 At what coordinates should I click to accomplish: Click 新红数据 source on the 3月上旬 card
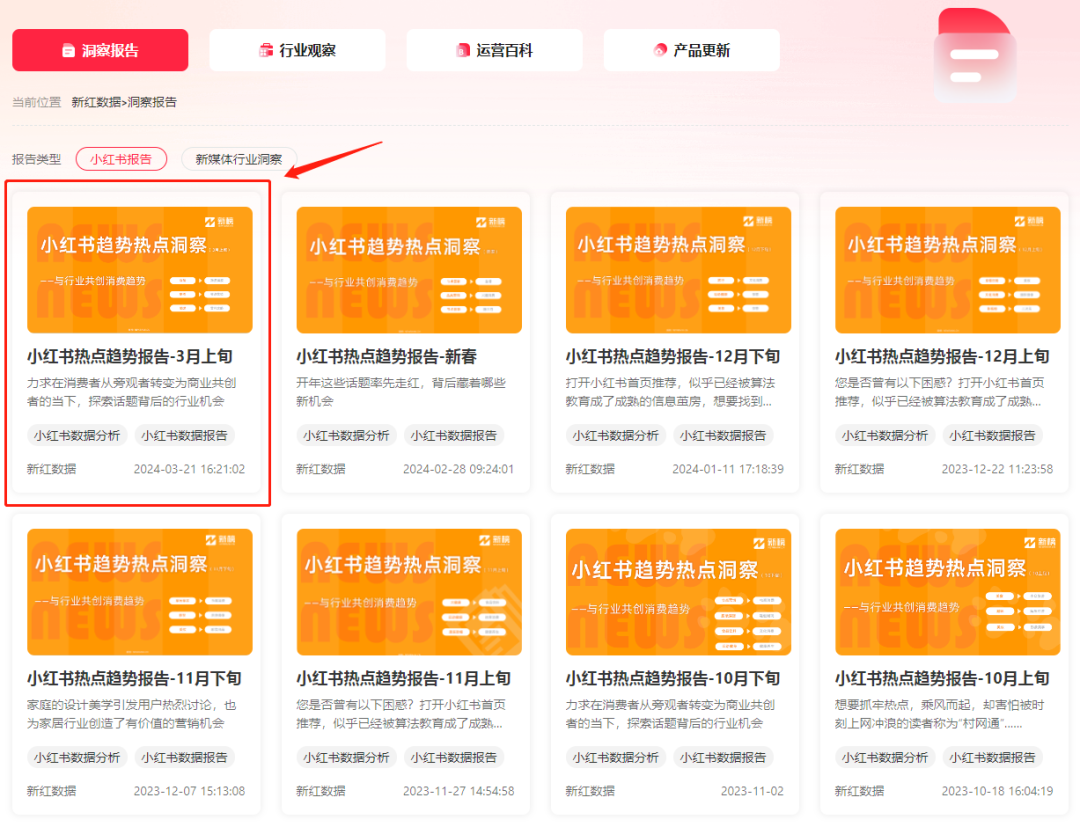point(52,470)
